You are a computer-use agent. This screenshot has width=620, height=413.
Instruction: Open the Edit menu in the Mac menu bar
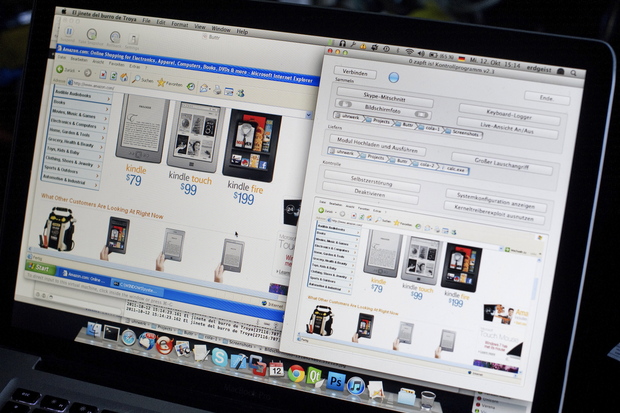tap(161, 22)
